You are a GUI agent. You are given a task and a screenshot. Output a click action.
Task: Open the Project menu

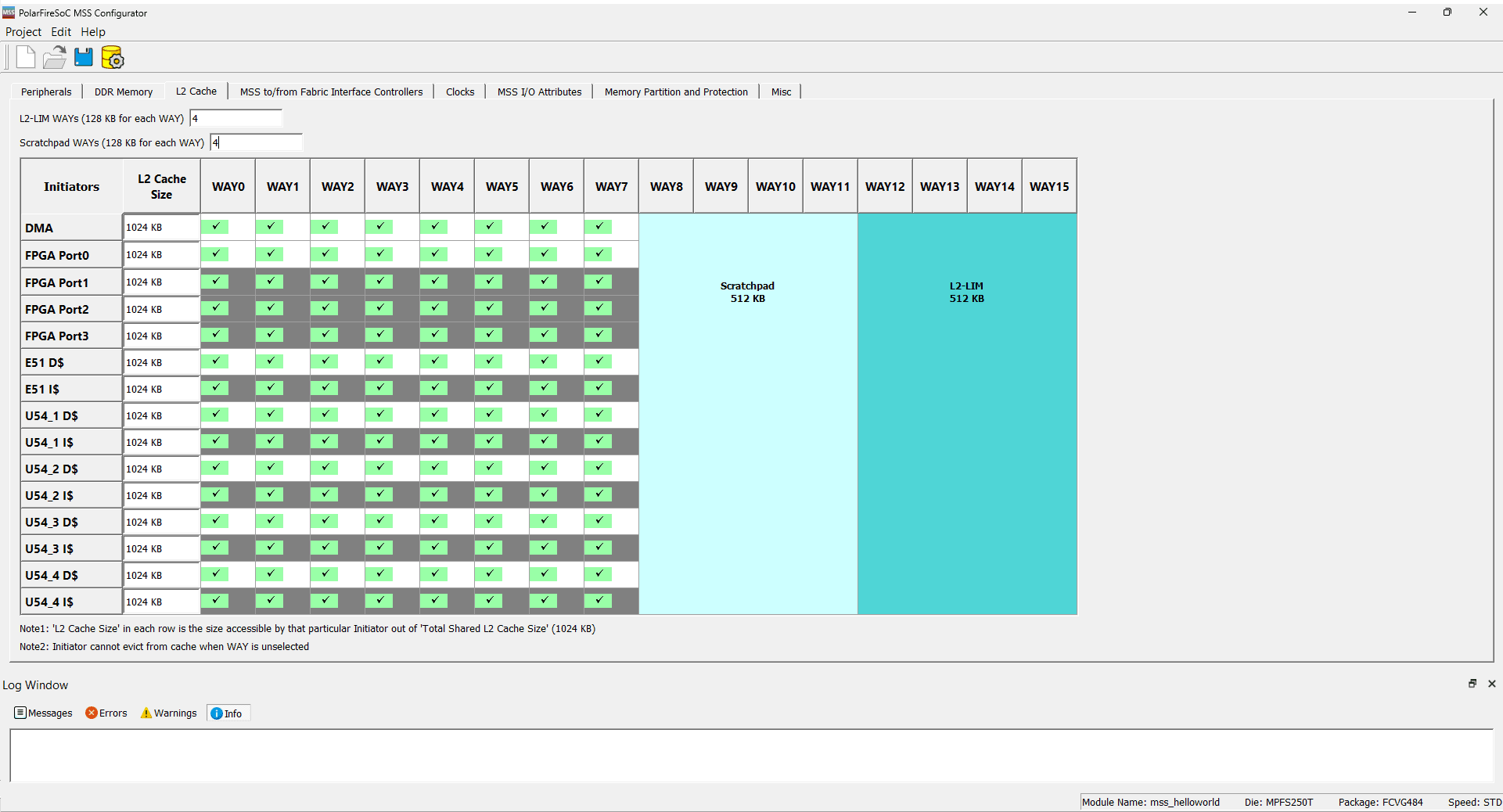click(x=23, y=32)
